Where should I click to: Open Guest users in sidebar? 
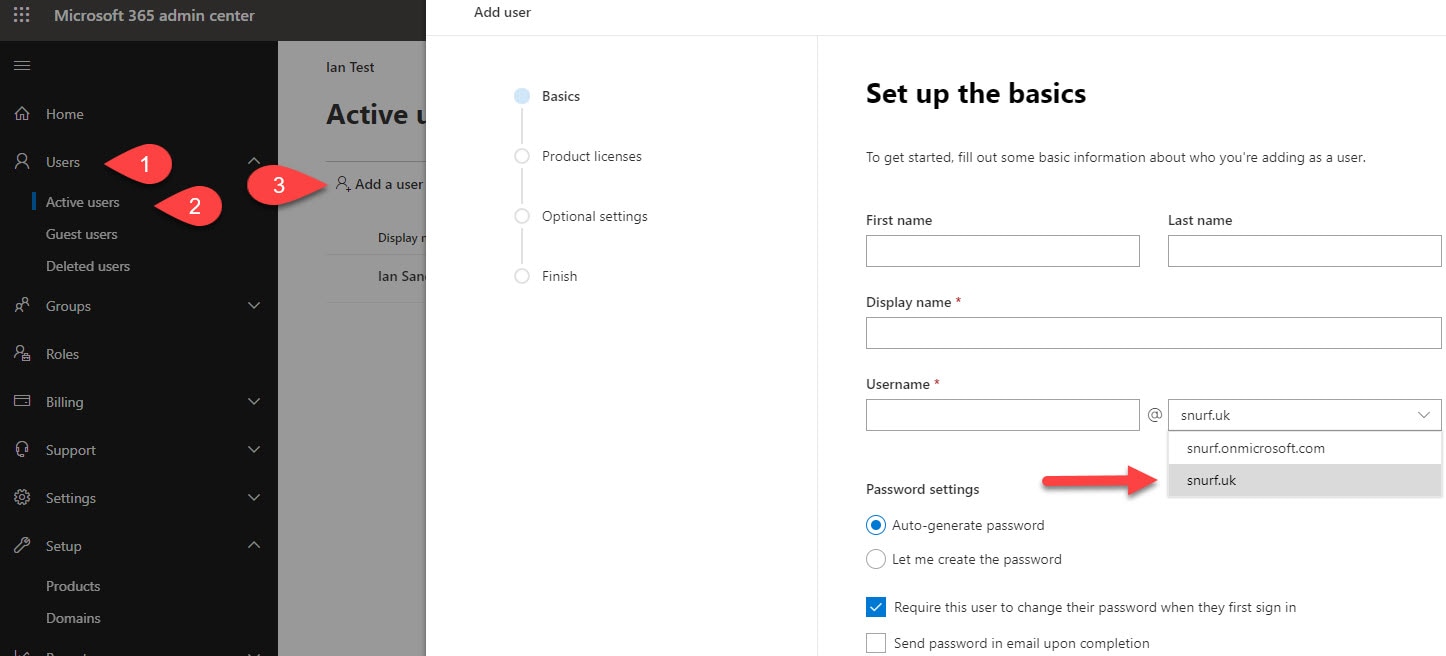point(82,234)
